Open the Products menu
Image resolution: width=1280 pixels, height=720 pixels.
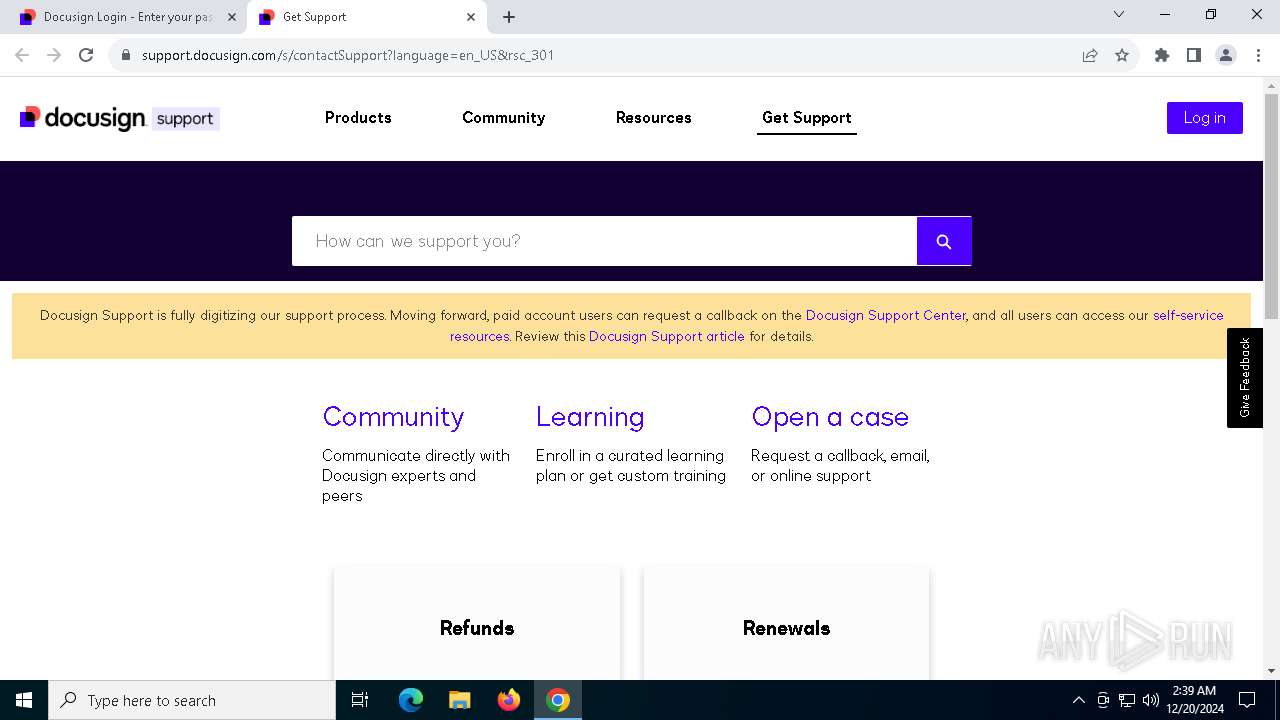(358, 118)
